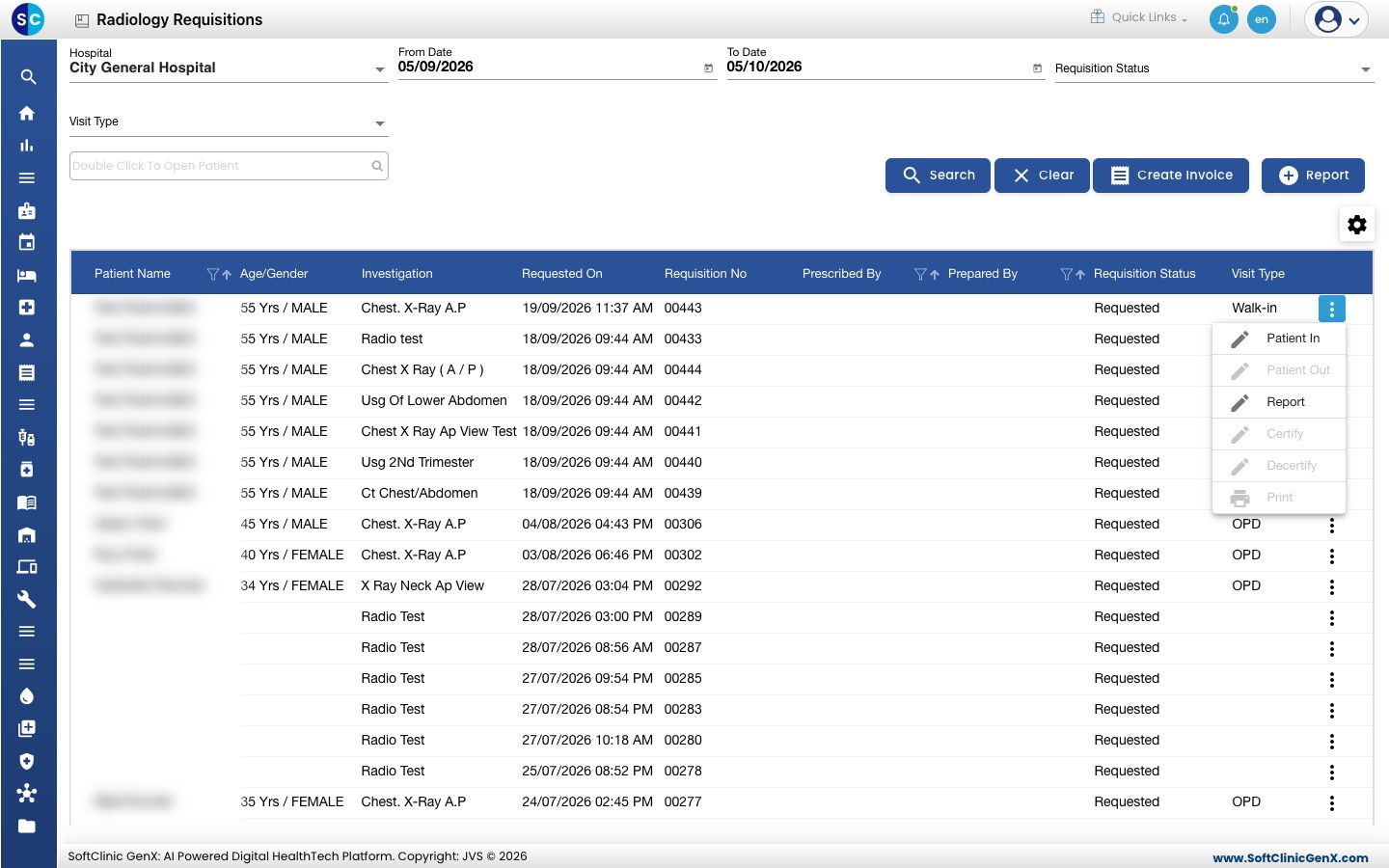Filter the Prepared By column

pyautogui.click(x=1066, y=274)
